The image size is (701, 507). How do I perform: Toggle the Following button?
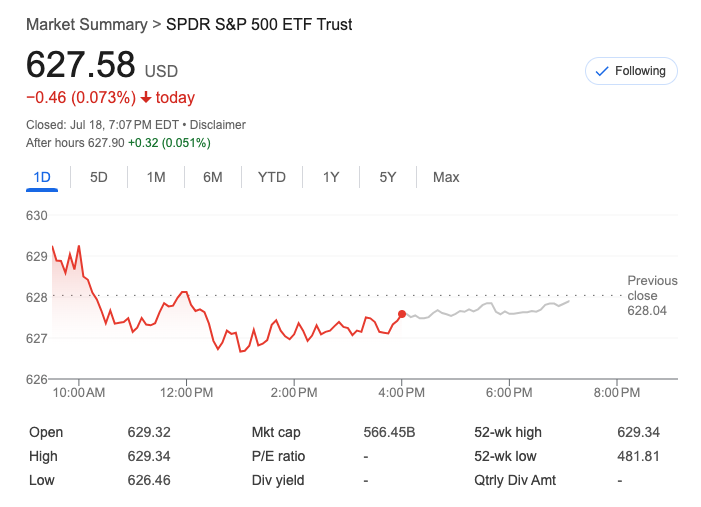(631, 71)
